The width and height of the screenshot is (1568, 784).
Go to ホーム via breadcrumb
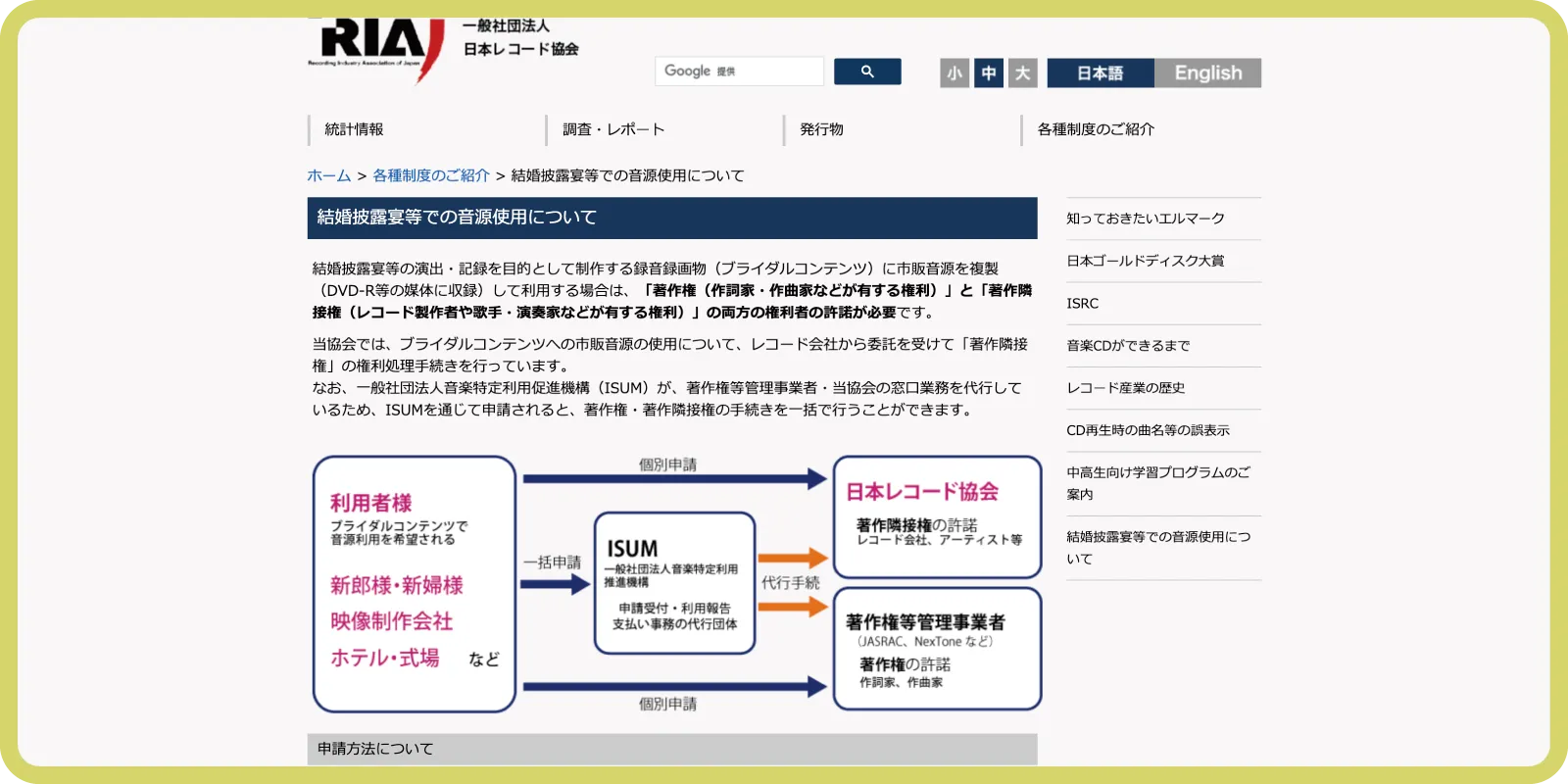pyautogui.click(x=329, y=175)
